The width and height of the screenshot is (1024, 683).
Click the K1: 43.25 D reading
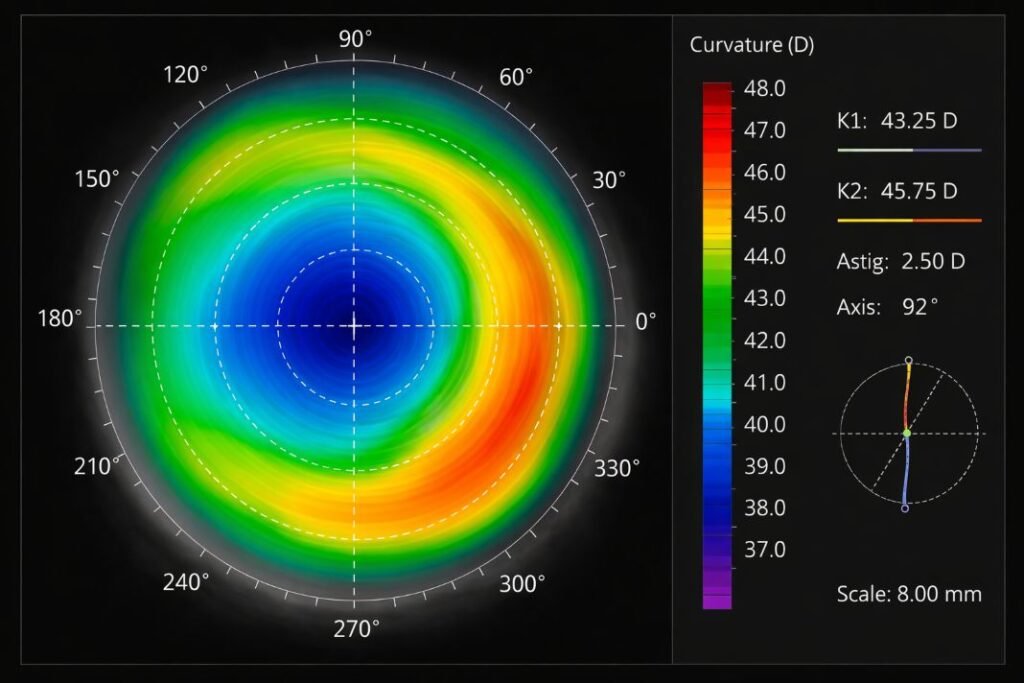[897, 121]
